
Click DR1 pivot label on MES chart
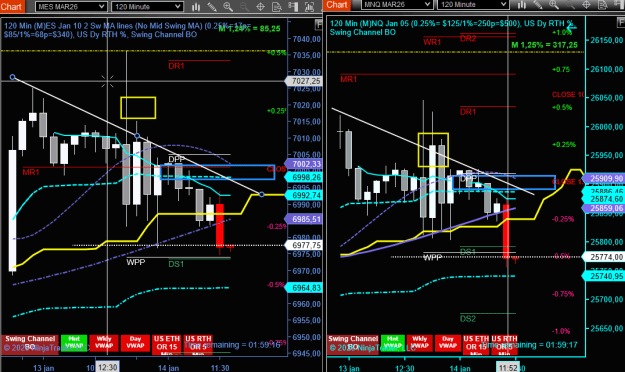coord(176,66)
